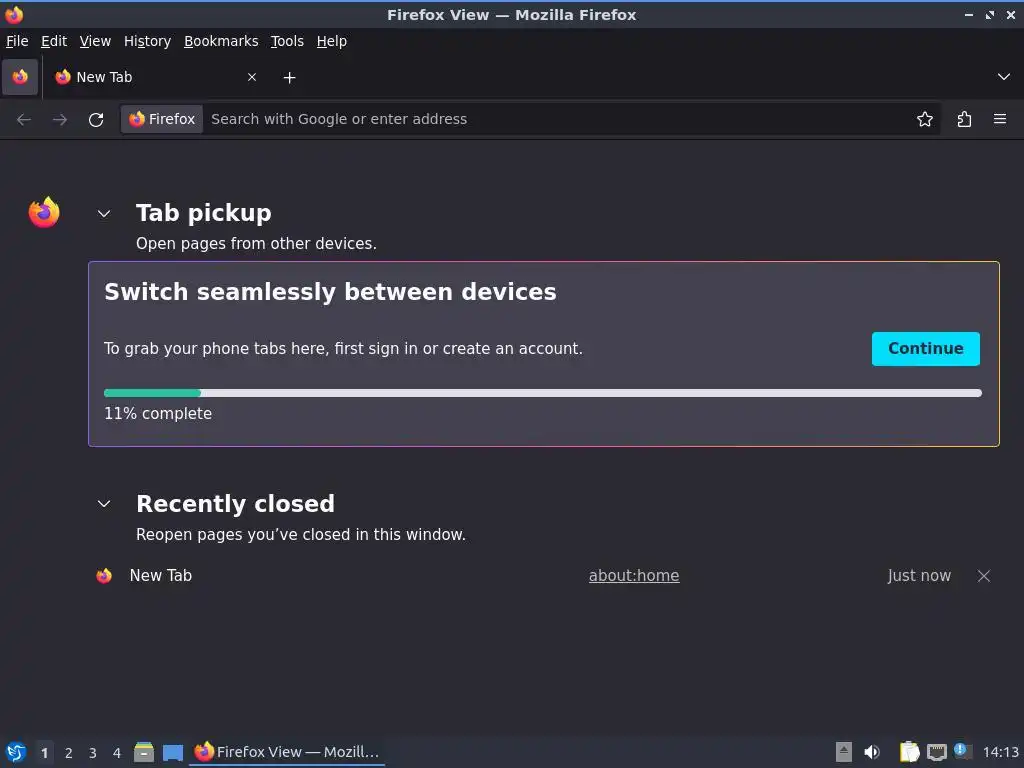Click 'Switch seamlessly between devices' title

click(x=330, y=292)
